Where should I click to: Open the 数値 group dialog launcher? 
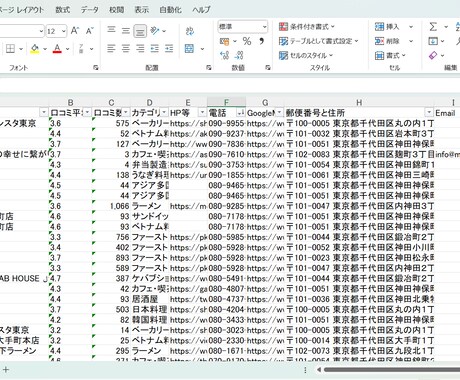coord(268,68)
